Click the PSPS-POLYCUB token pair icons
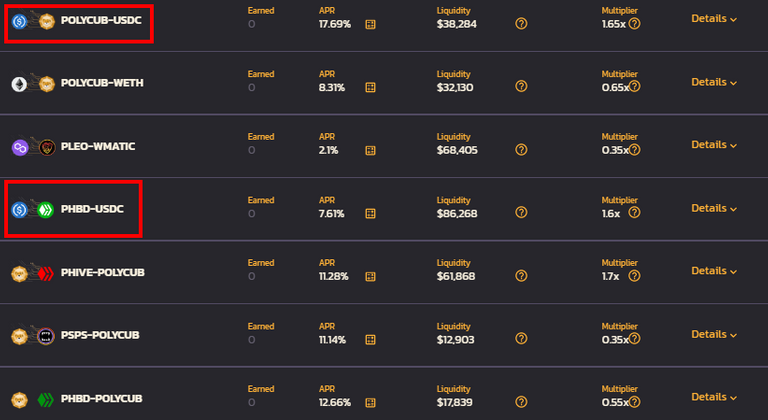 (x=33, y=336)
